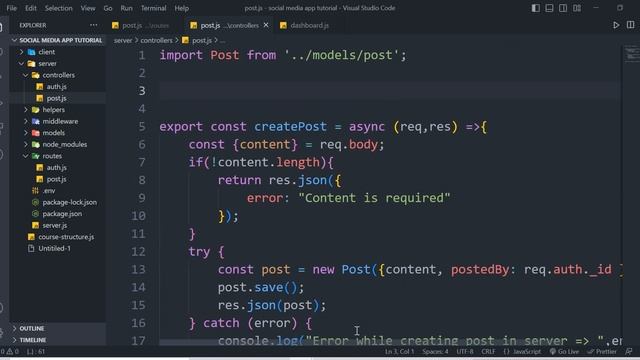The height and width of the screenshot is (360, 640).
Task: Change UTF-8 encoding in status bar
Action: [465, 351]
